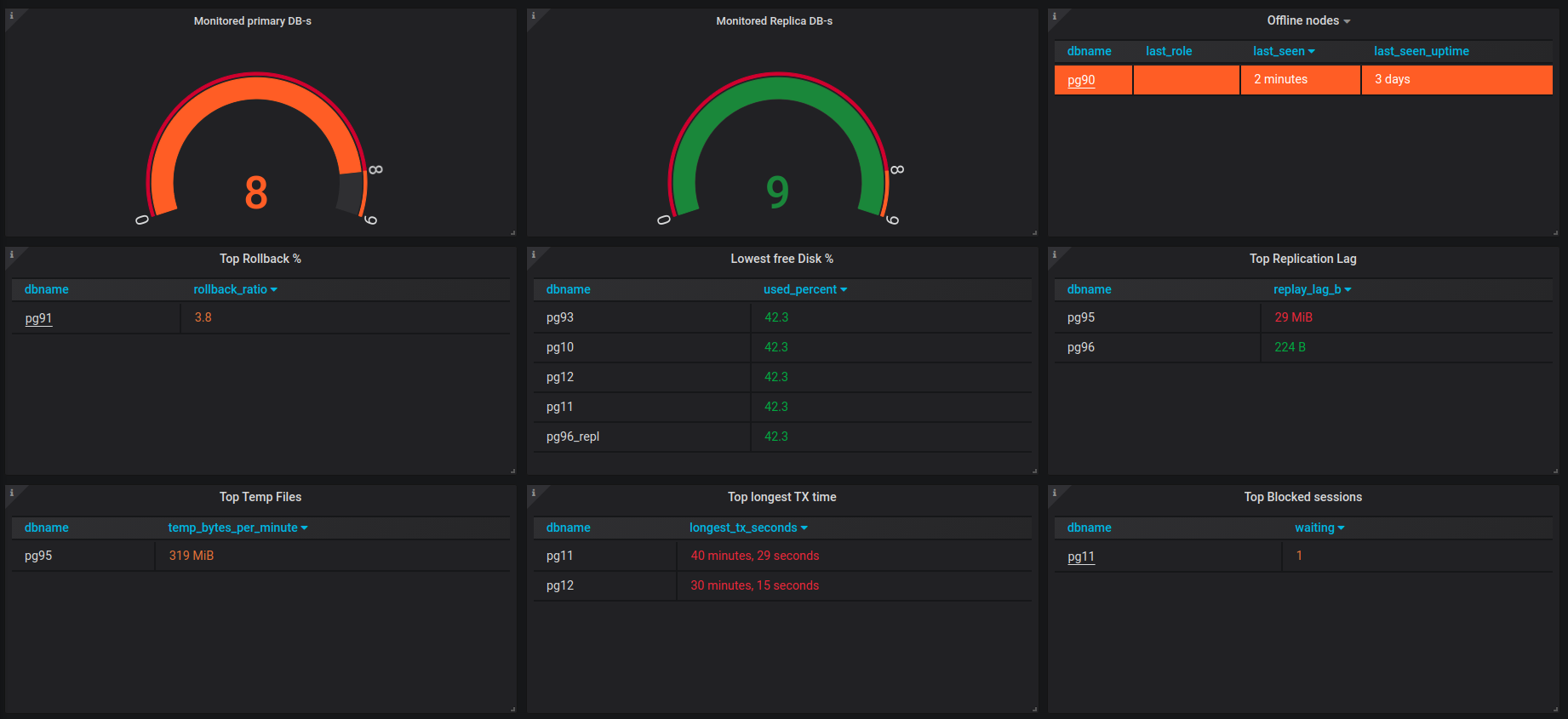Screen dimensions: 1568x719
Task: Click info icon on Top Temp Files panel
Action: tap(12, 493)
